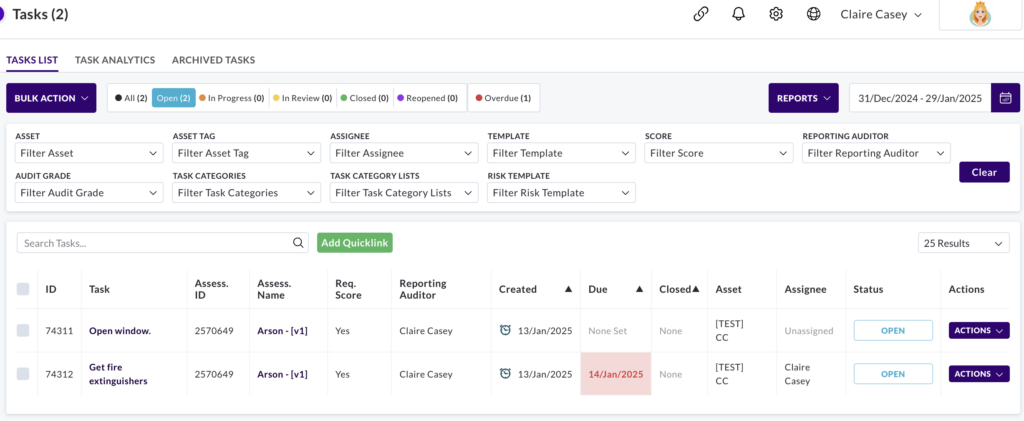Filter by In Progress (0) status
The height and width of the screenshot is (421, 1024).
pyautogui.click(x=231, y=98)
